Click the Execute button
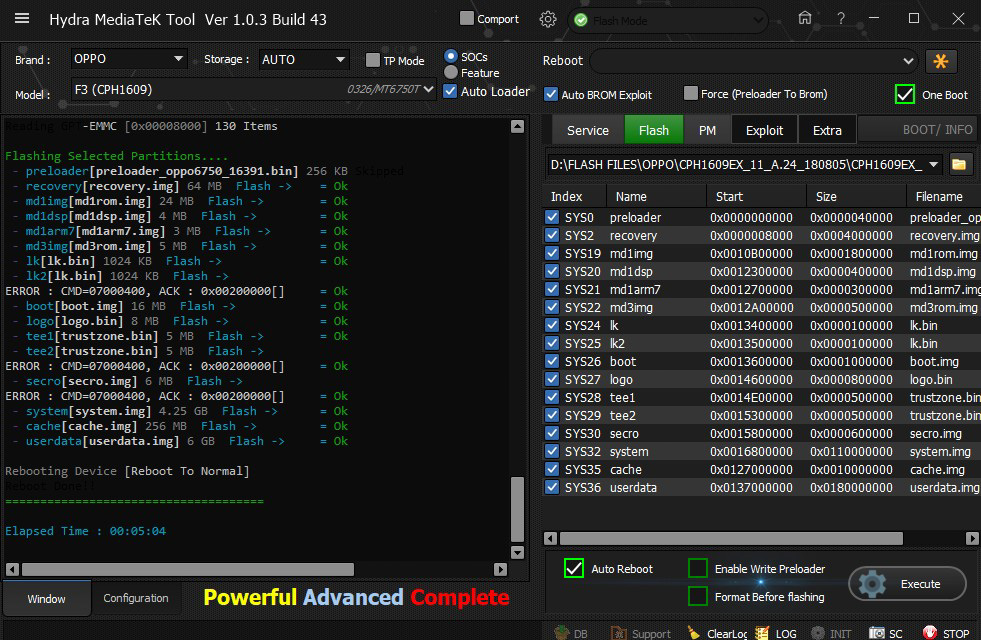981x640 pixels. click(908, 584)
